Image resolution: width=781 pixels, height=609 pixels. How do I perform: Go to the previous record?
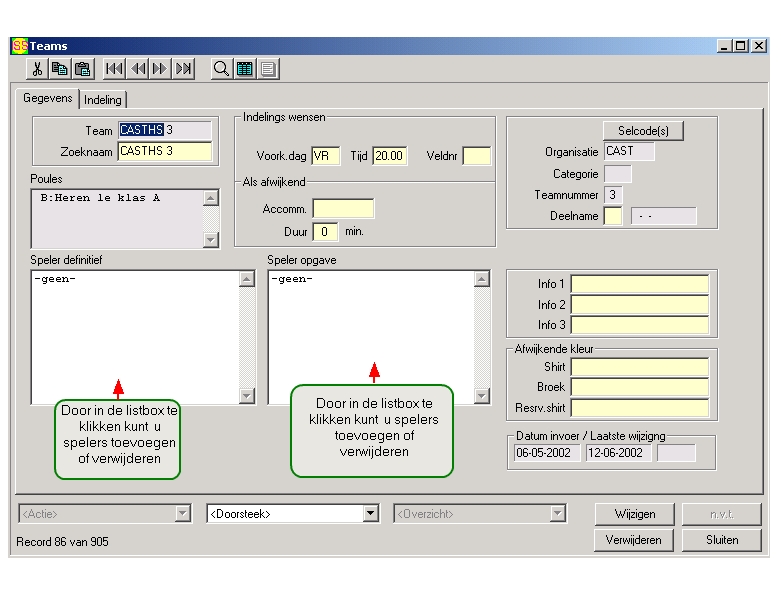point(138,69)
